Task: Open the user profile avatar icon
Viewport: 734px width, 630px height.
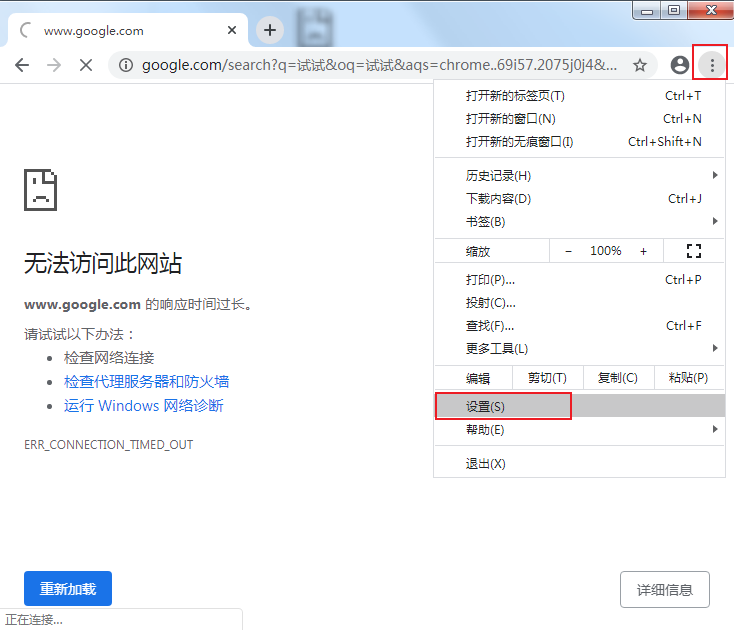Action: (680, 65)
